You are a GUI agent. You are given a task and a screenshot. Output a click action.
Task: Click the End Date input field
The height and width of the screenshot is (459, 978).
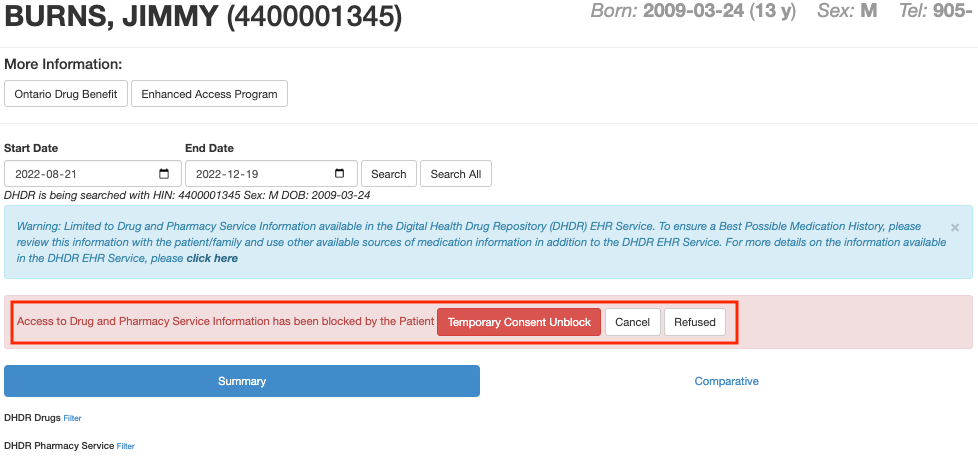(256, 173)
